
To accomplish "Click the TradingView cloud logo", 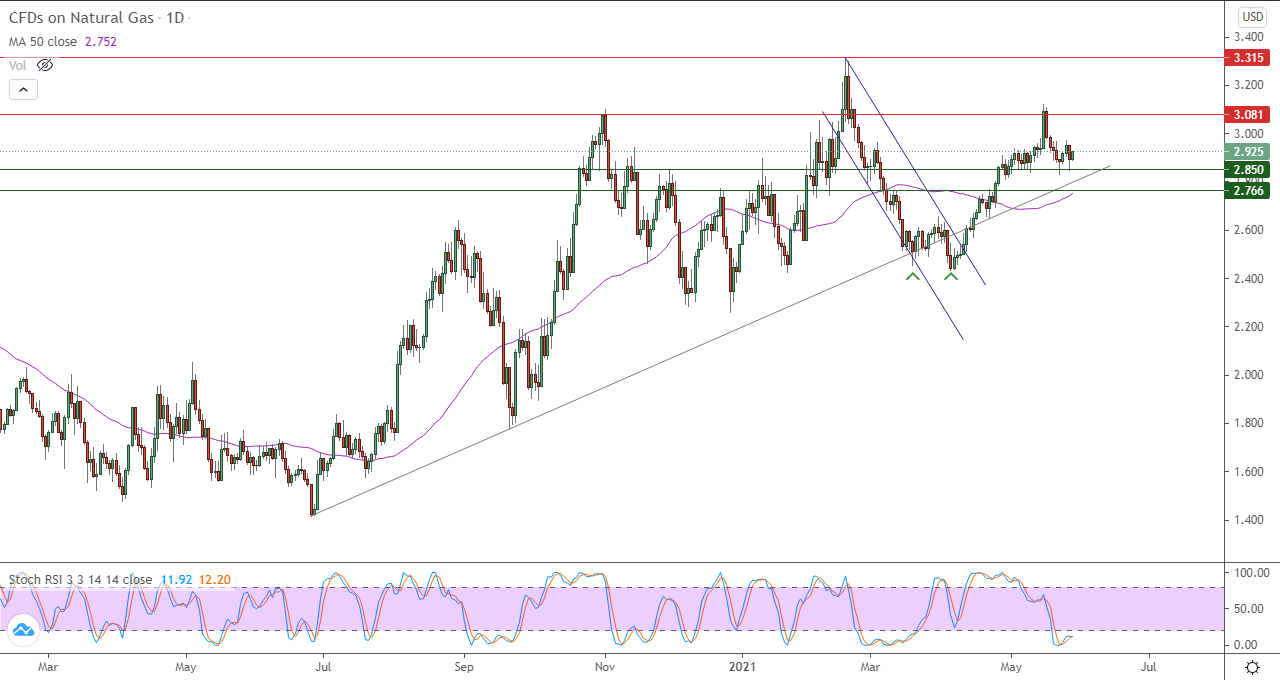I will [24, 630].
